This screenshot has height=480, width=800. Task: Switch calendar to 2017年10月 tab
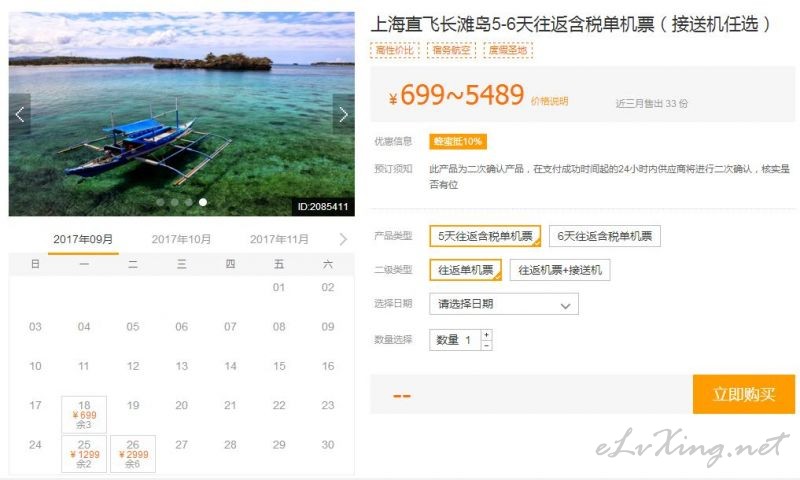coord(181,239)
